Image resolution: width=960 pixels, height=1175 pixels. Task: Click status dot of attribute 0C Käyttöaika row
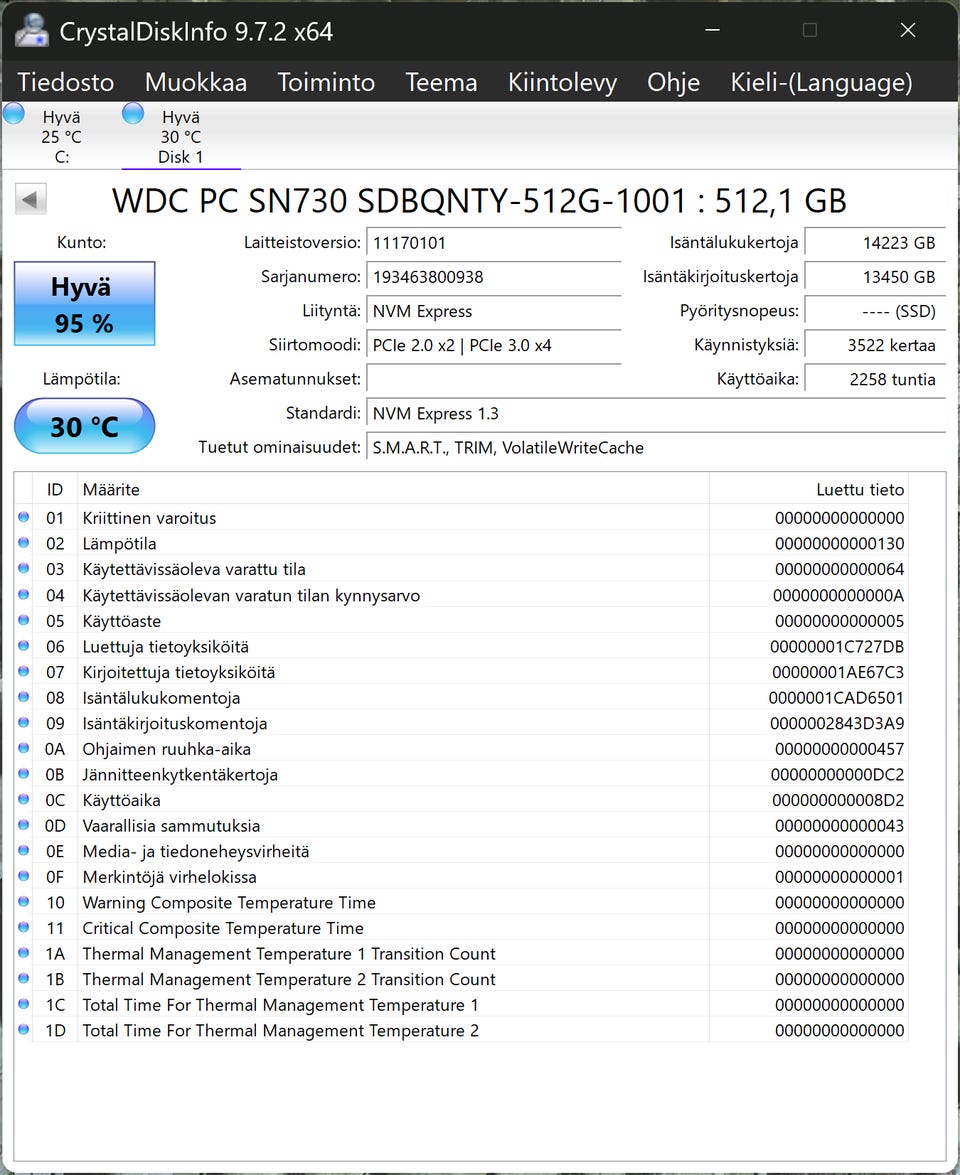point(24,799)
